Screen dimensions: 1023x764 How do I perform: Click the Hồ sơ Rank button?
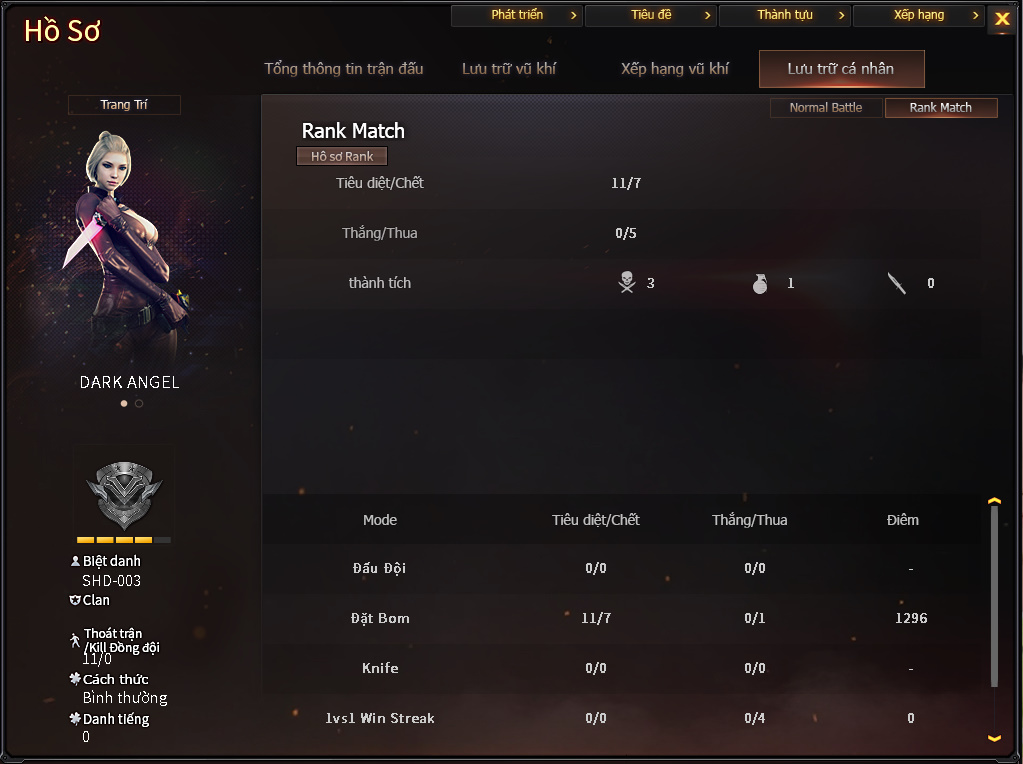pos(342,156)
